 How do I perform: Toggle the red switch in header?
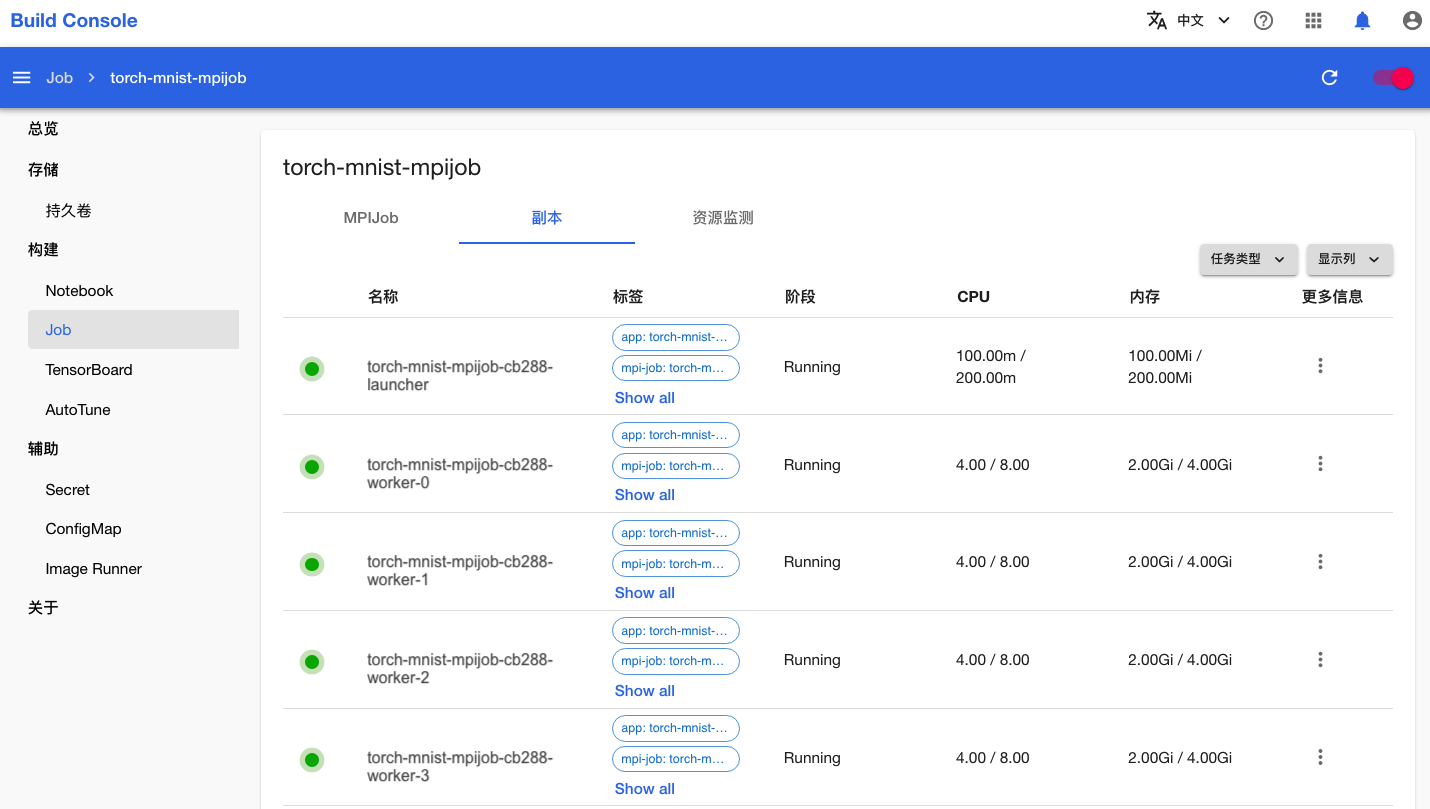tap(1393, 78)
